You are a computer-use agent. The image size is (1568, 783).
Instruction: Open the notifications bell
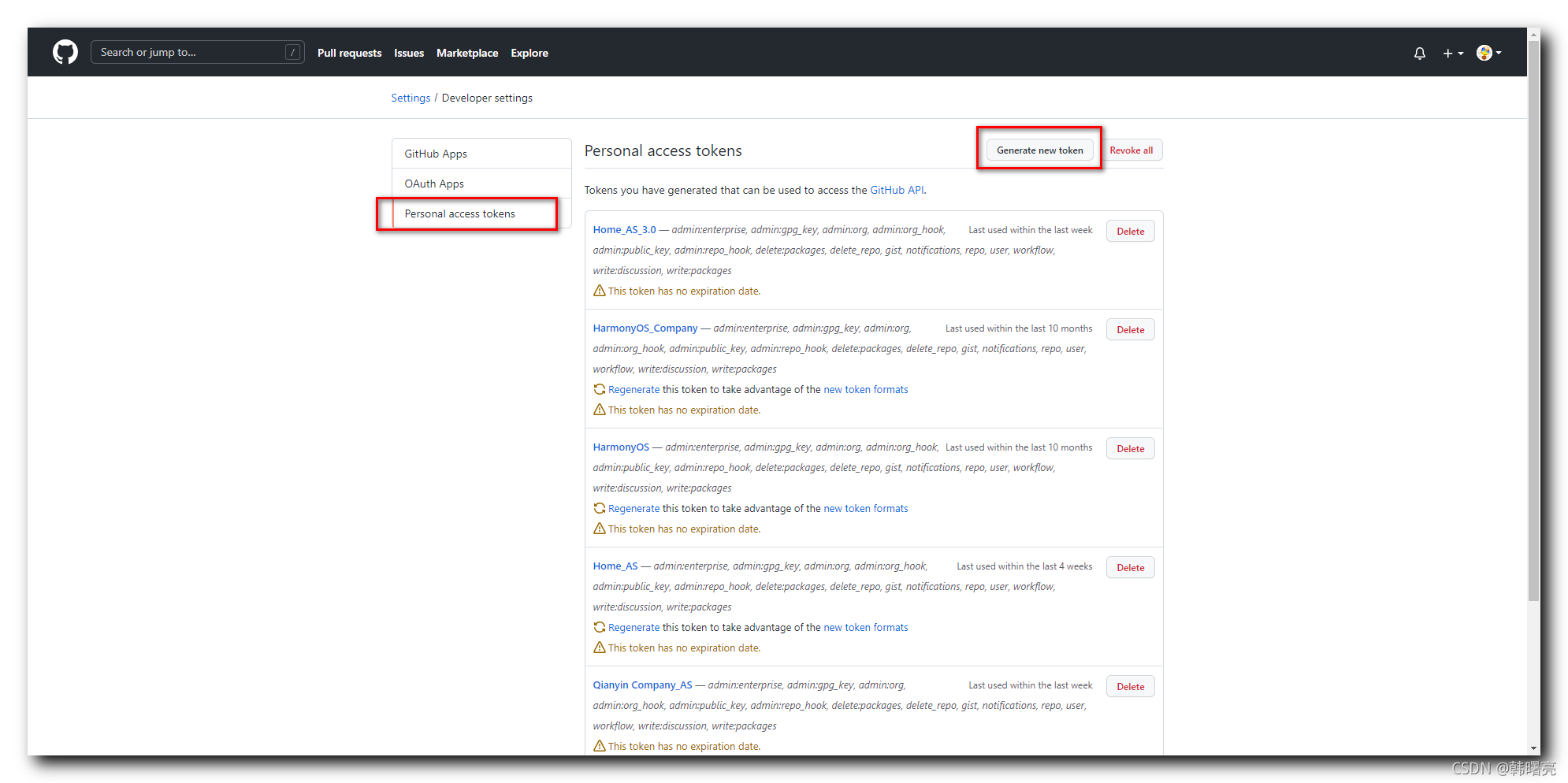point(1420,54)
